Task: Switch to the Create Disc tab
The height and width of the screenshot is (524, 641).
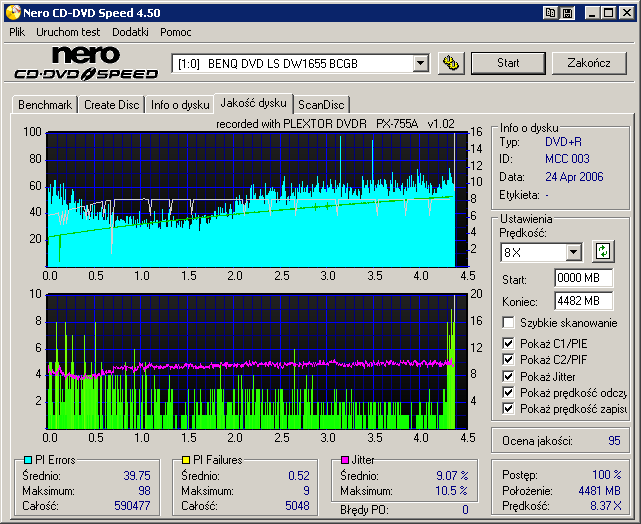Action: coord(112,105)
